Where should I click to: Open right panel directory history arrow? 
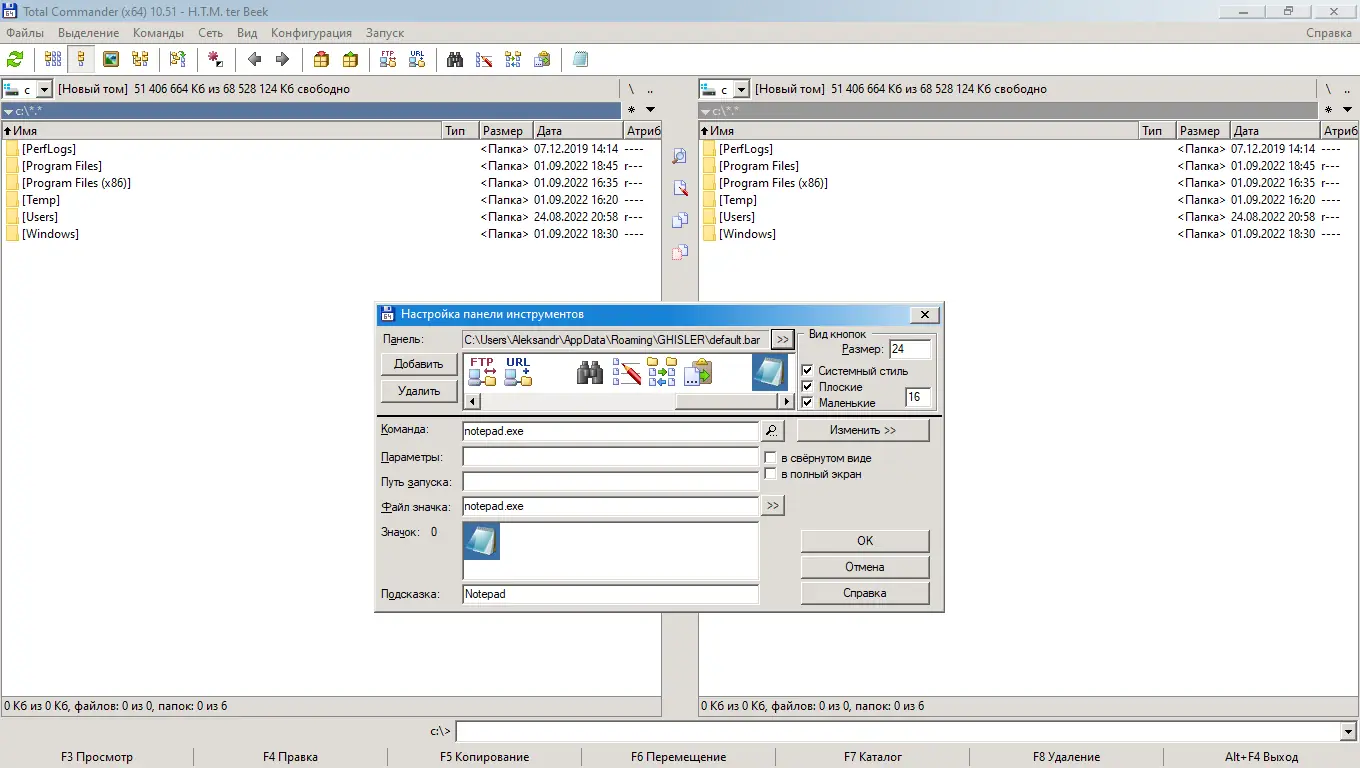pos(1348,110)
